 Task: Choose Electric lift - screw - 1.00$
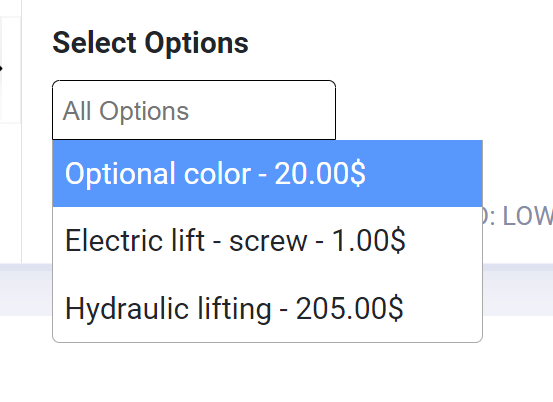(267, 240)
